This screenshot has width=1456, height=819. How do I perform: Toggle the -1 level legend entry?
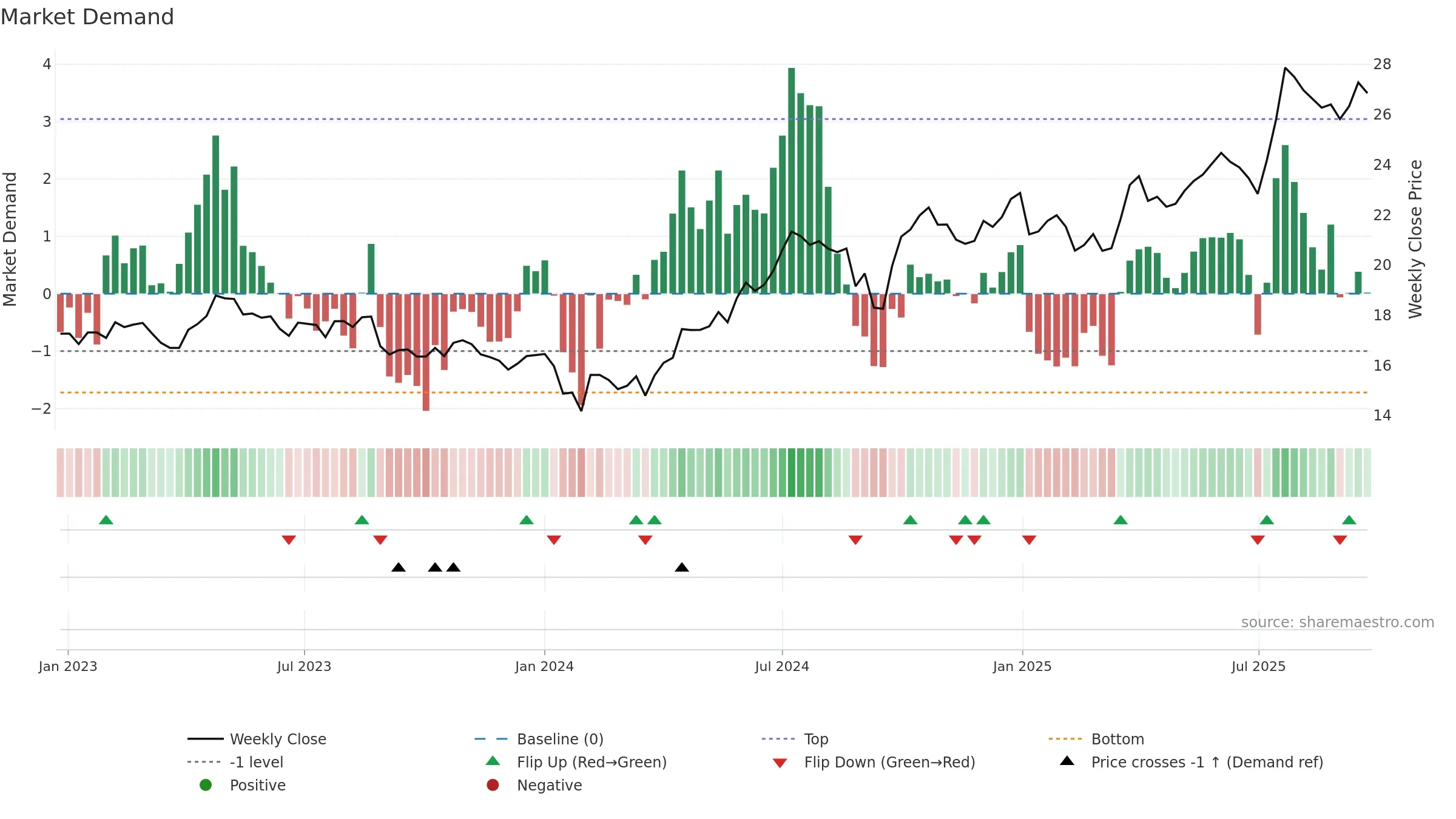click(x=235, y=762)
